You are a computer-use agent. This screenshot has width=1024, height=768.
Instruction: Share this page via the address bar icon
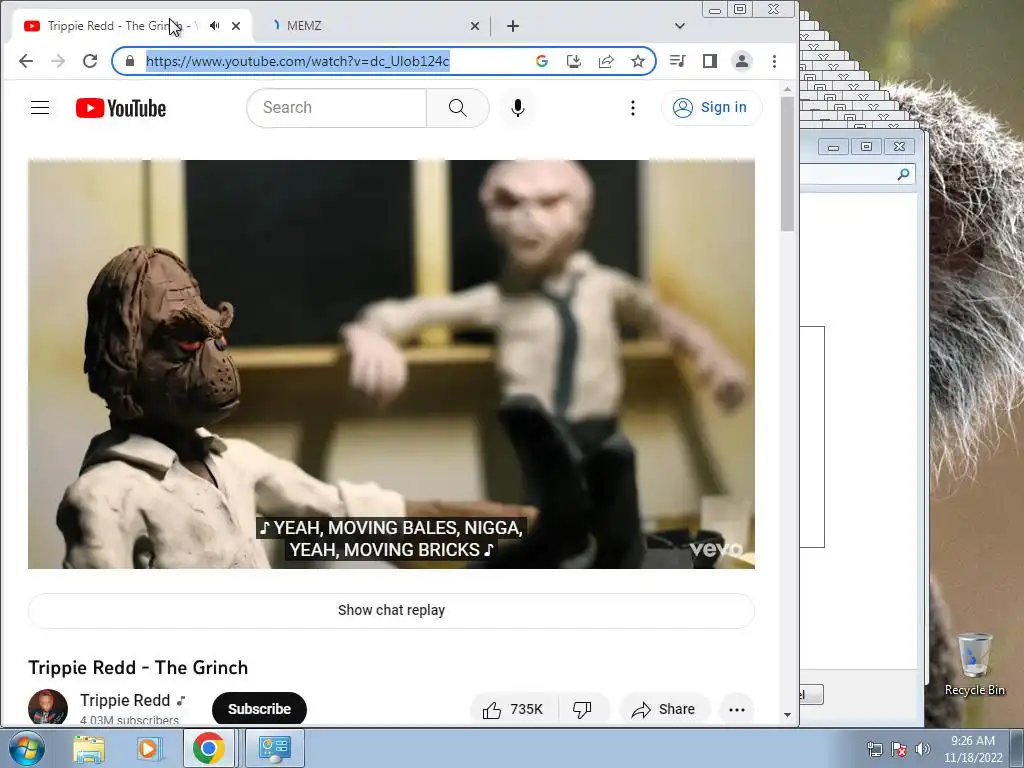[x=606, y=61]
